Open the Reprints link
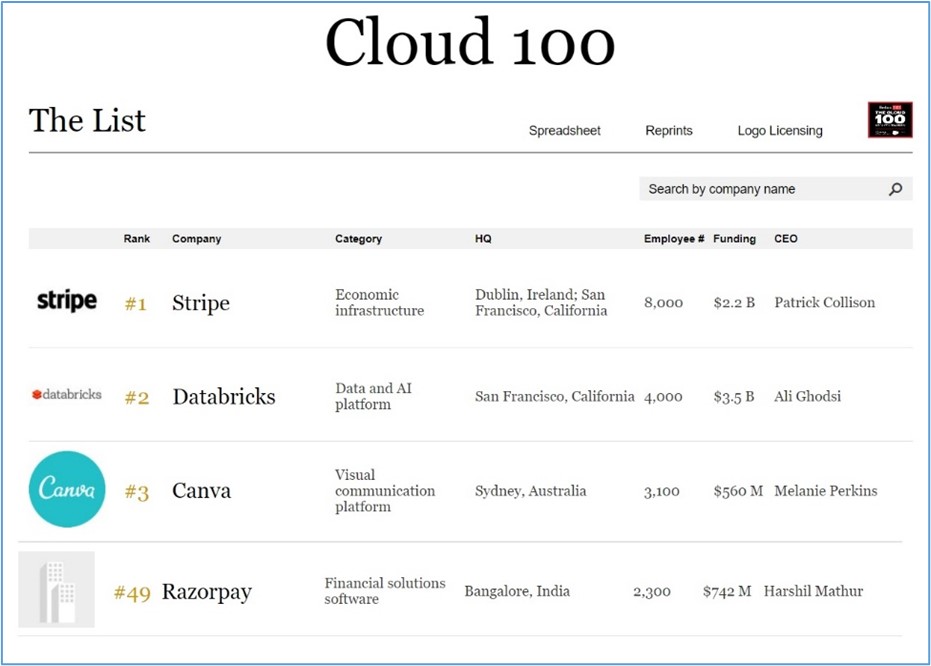The image size is (931, 666). pyautogui.click(x=669, y=131)
